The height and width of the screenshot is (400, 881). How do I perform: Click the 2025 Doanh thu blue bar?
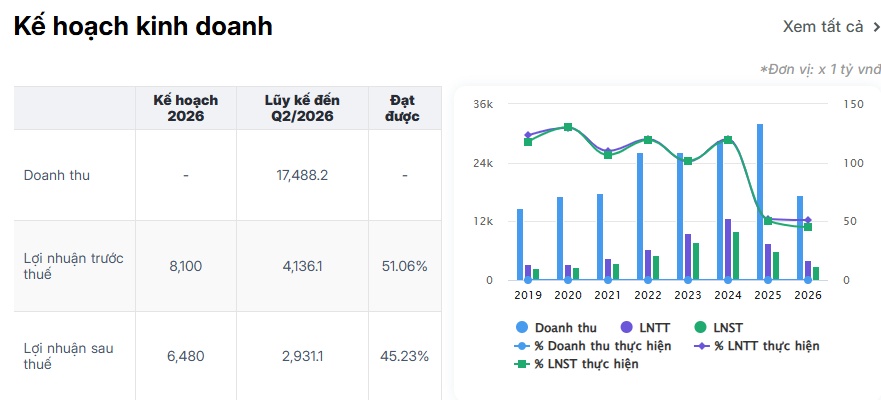tap(760, 202)
